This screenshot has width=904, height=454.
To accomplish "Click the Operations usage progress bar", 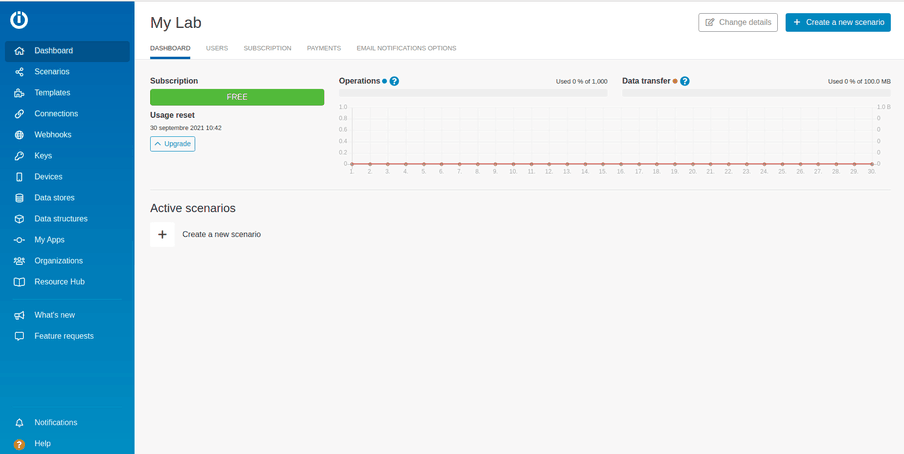I will (473, 93).
